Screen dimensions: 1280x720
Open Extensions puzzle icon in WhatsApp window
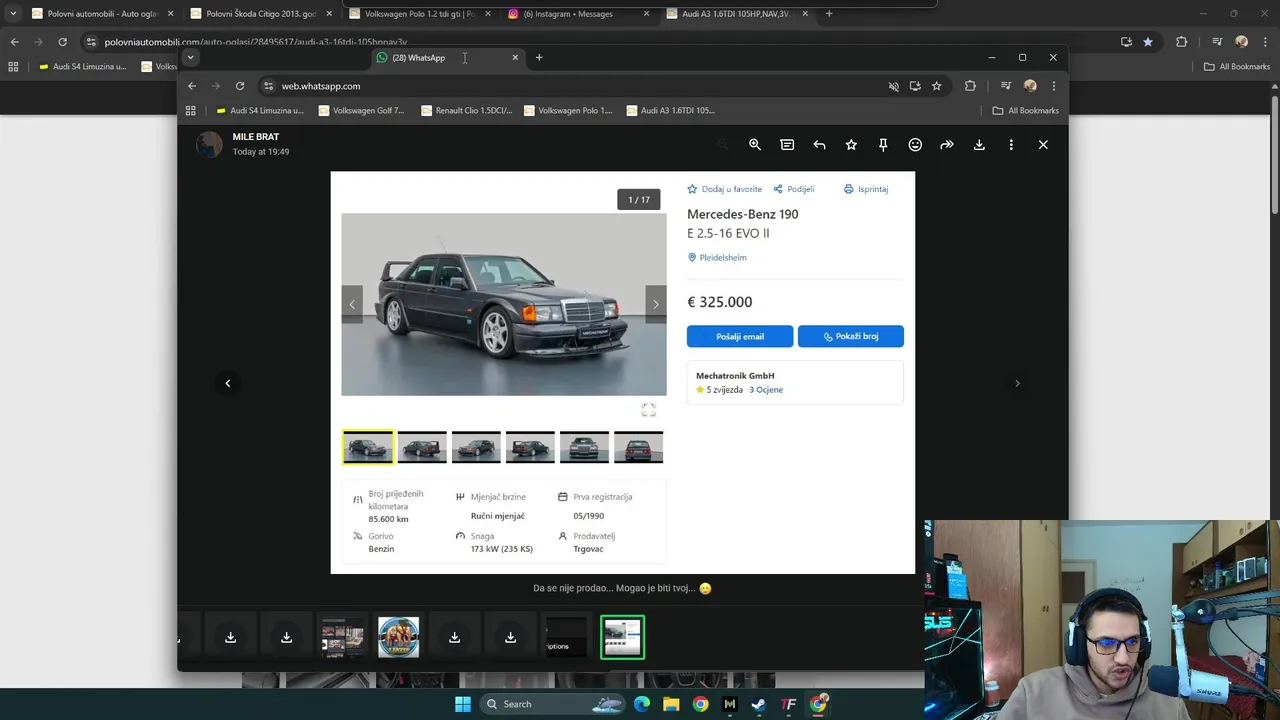pyautogui.click(x=970, y=86)
